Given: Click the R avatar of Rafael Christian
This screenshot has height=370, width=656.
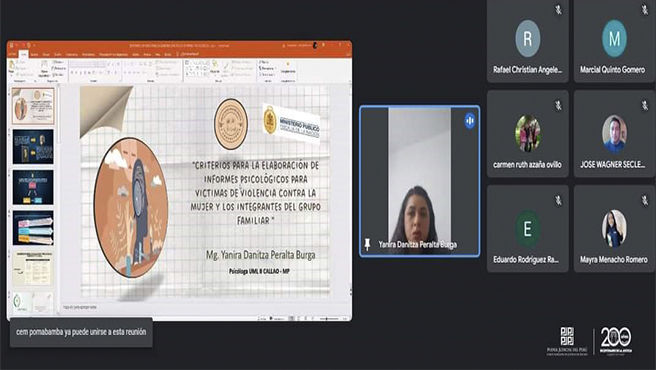Looking at the screenshot, I should 528,39.
